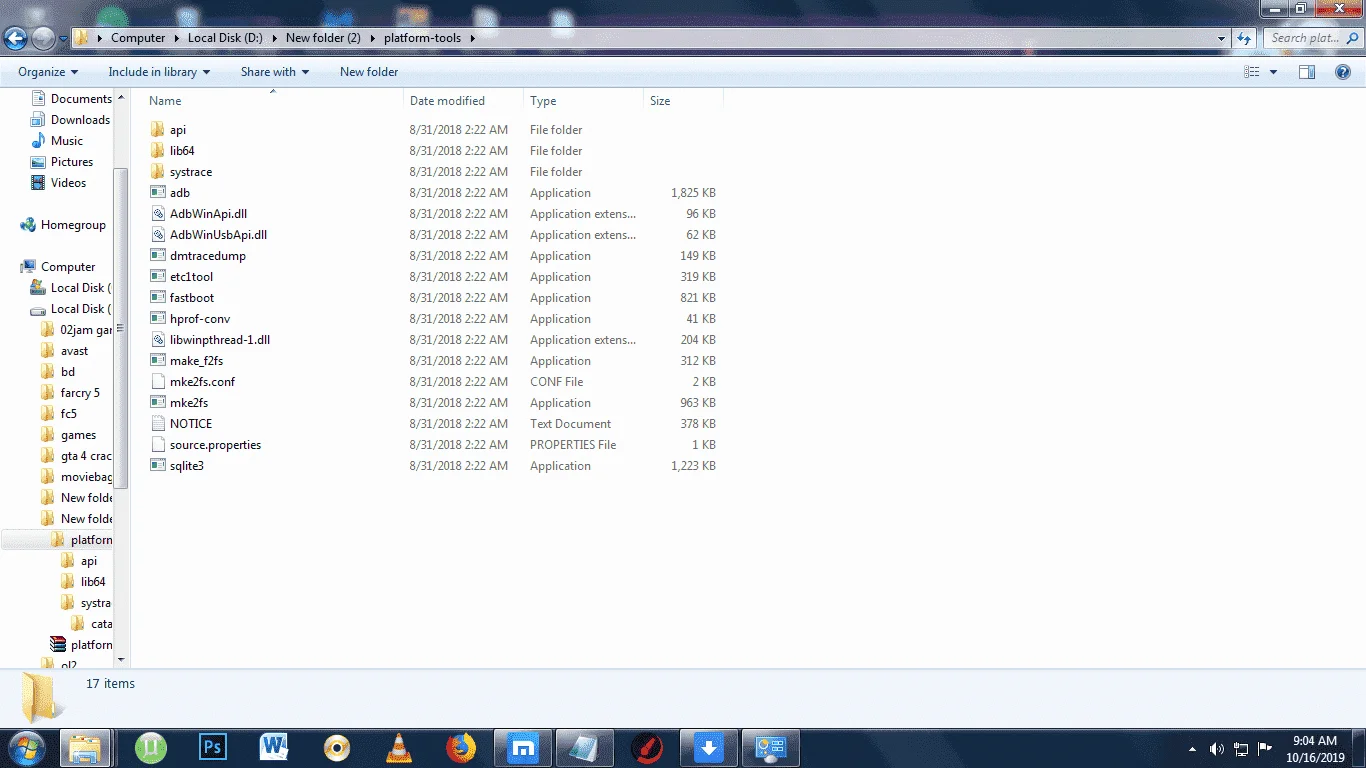Click the 1,825 KB size value
This screenshot has width=1366, height=768.
[693, 193]
